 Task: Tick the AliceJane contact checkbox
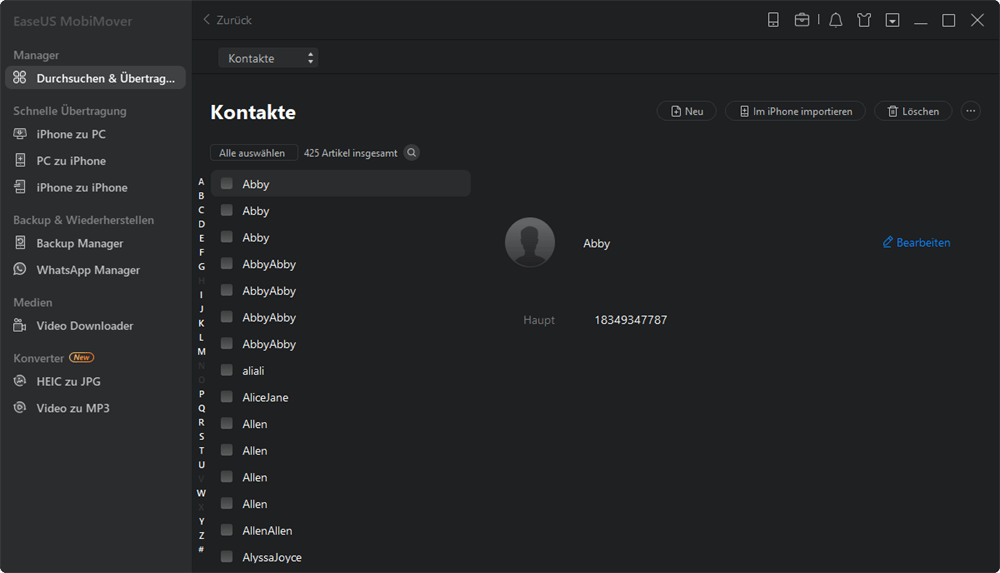pos(226,397)
